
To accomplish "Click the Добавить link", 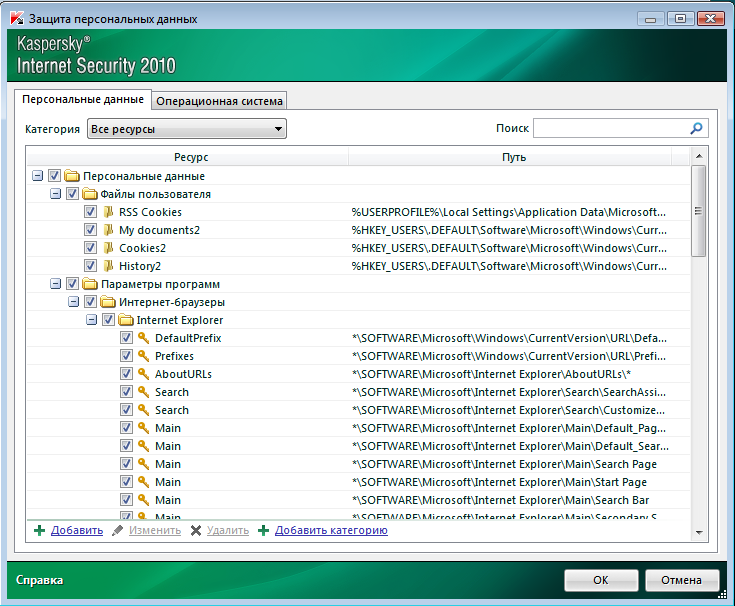I will click(77, 531).
